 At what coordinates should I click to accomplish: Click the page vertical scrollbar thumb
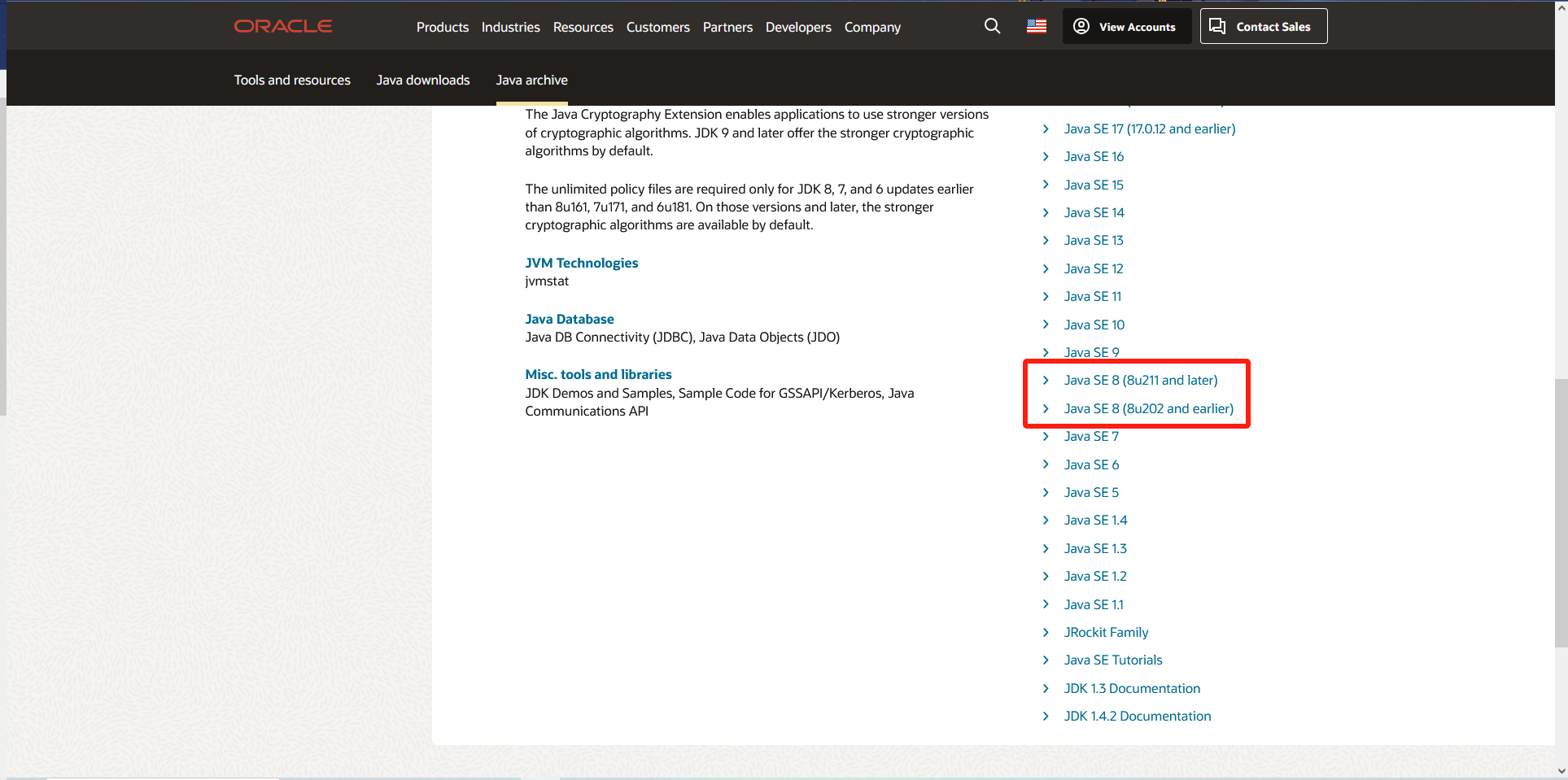tap(1561, 512)
